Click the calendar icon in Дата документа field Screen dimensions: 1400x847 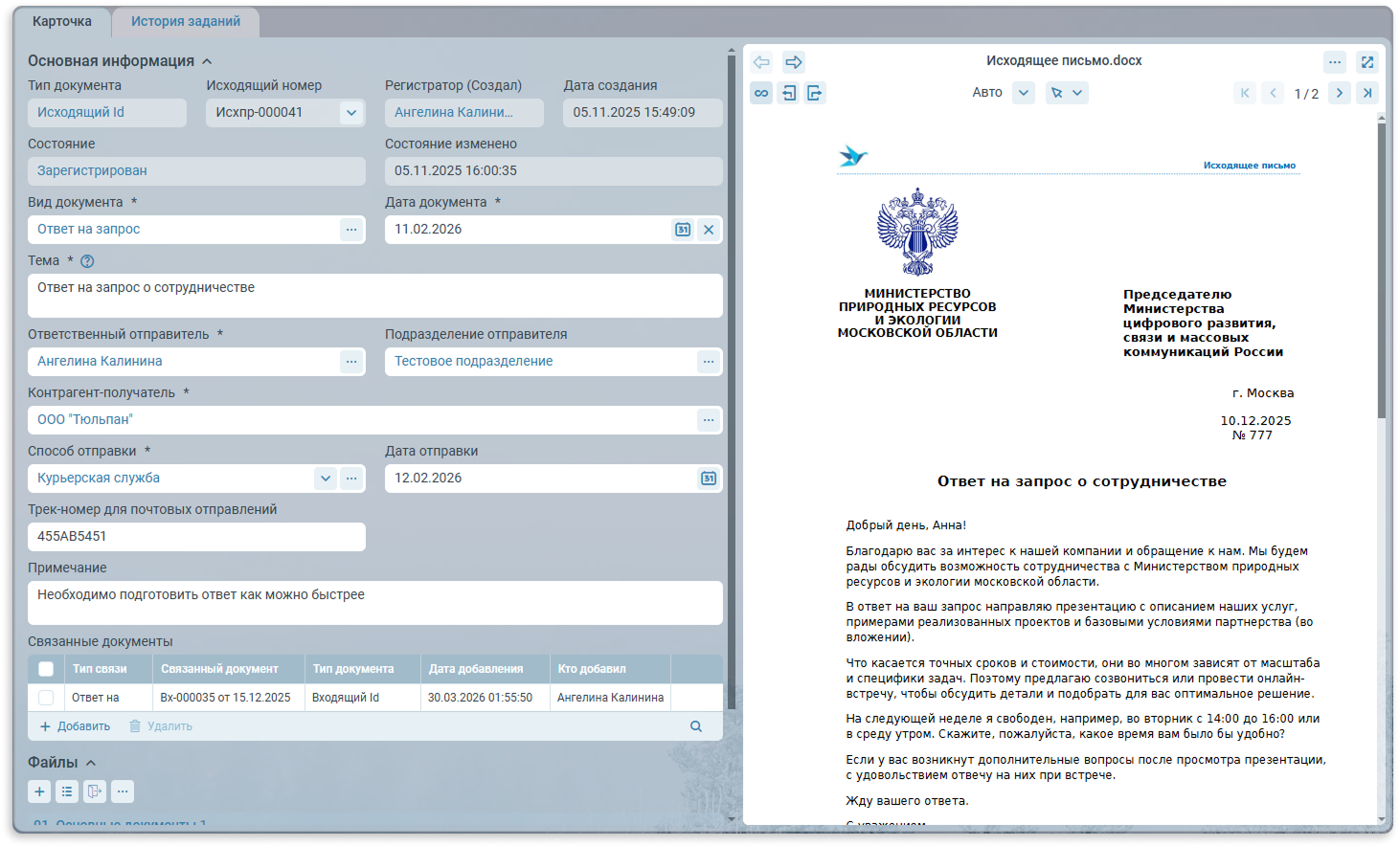683,230
